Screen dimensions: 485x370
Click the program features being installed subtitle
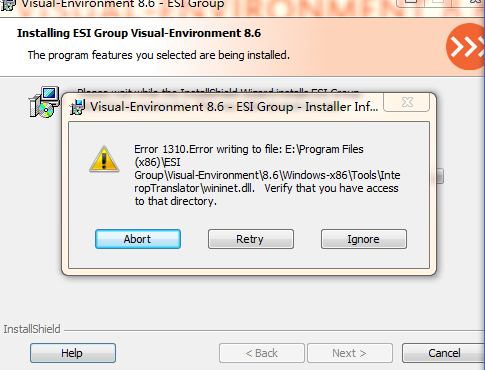pos(159,55)
